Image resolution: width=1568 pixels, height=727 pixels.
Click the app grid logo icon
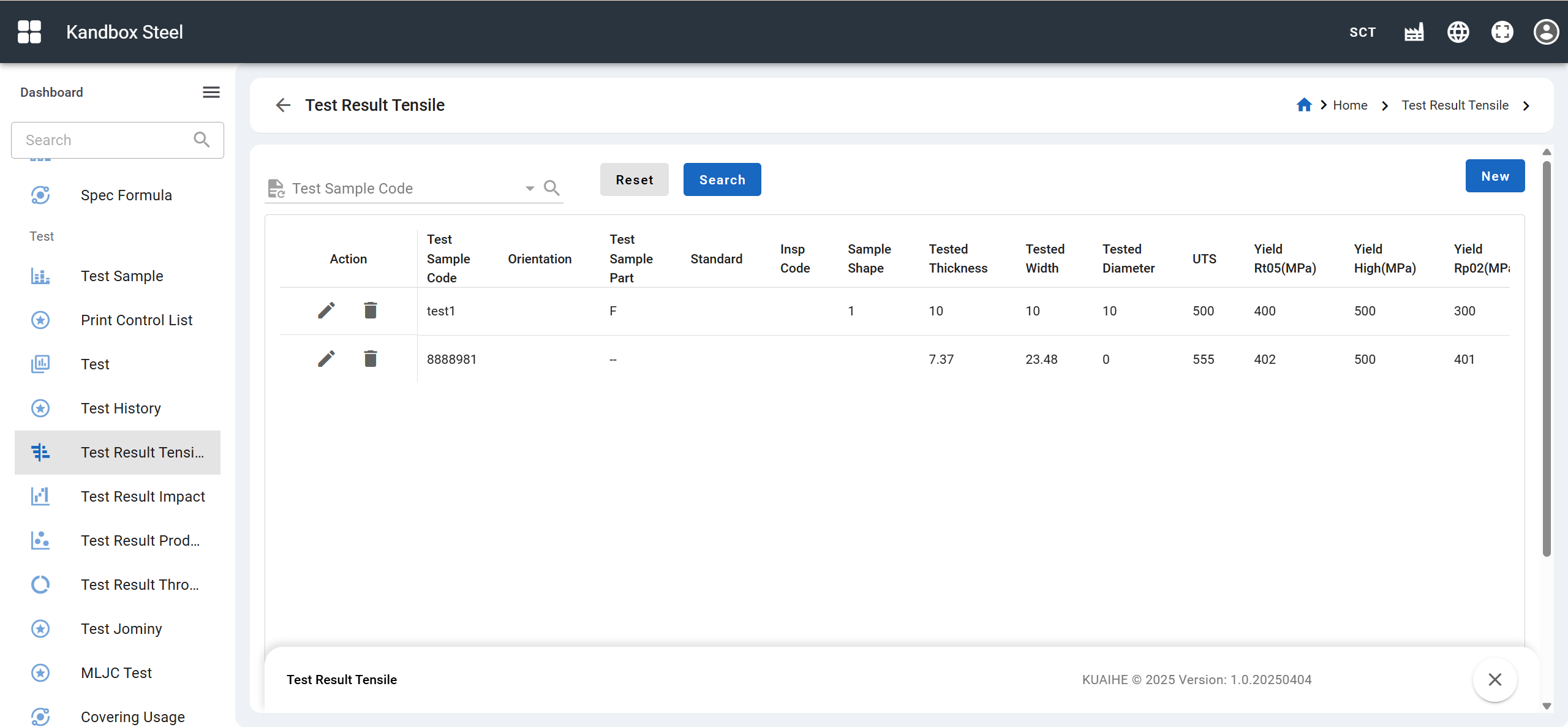click(29, 32)
